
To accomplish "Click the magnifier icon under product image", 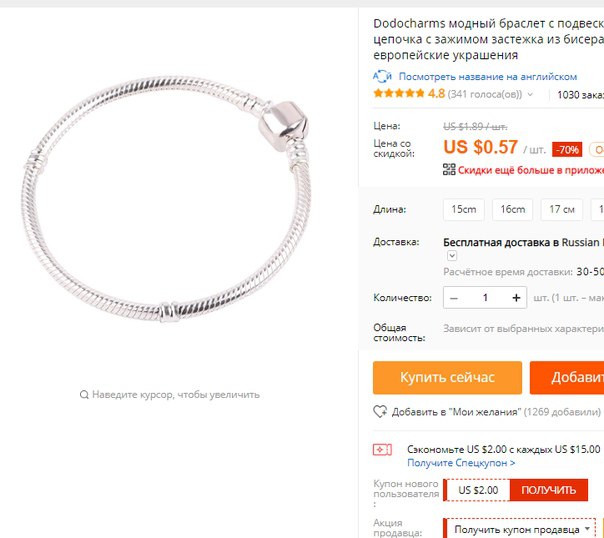I will click(x=84, y=395).
